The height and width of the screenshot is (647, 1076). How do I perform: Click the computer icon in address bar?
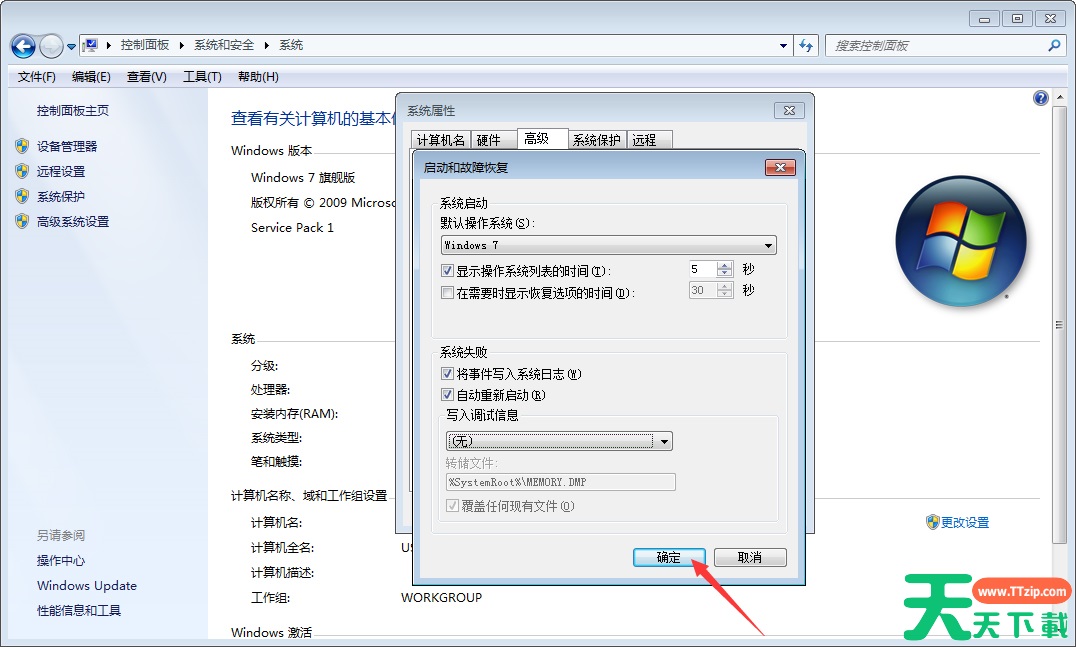click(x=90, y=45)
